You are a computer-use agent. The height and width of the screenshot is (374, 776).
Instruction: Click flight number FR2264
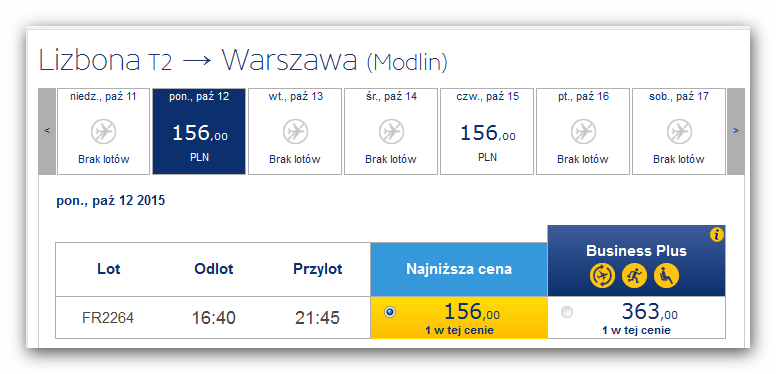(x=108, y=318)
